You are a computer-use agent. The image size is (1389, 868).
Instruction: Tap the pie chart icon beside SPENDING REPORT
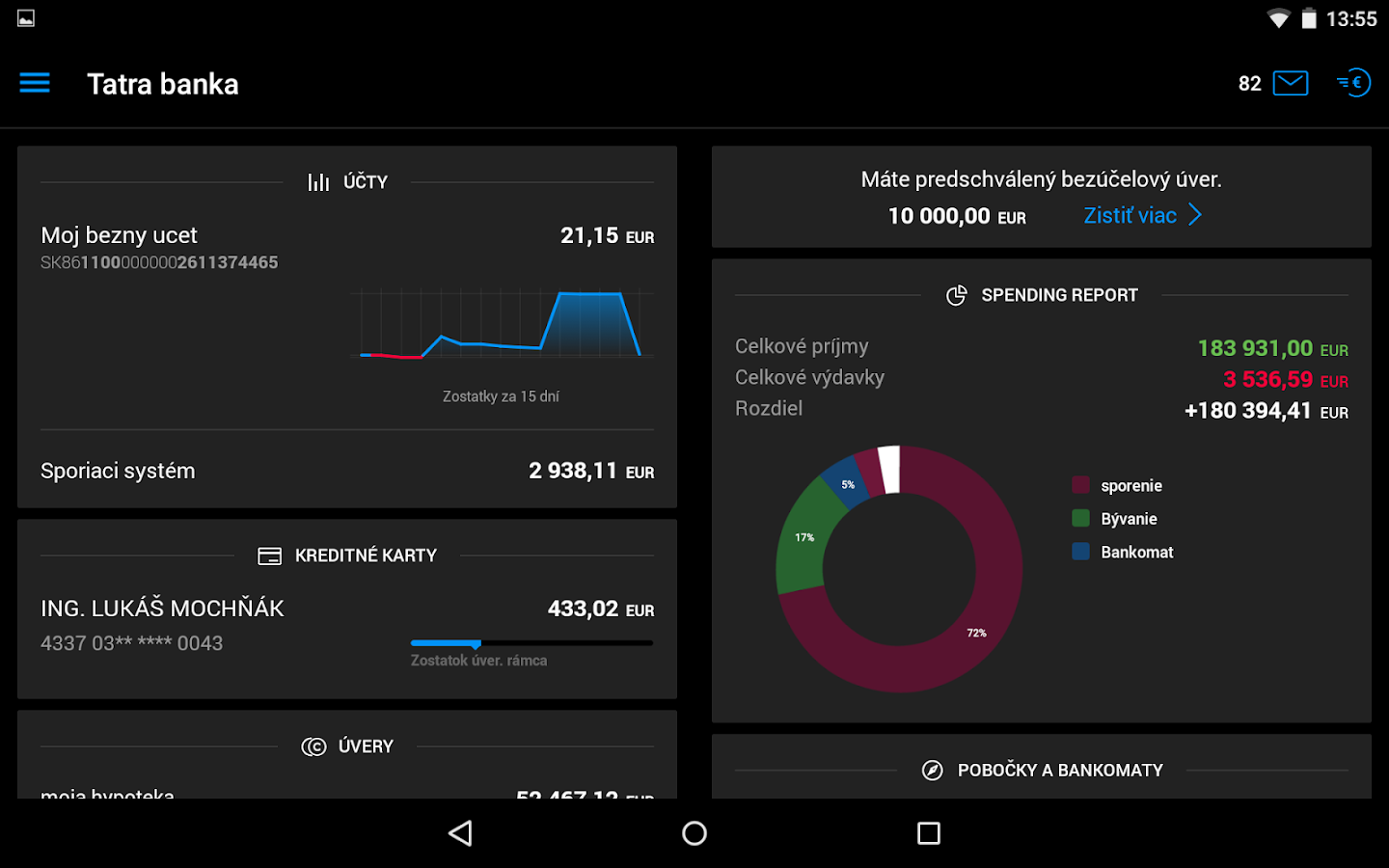(957, 295)
